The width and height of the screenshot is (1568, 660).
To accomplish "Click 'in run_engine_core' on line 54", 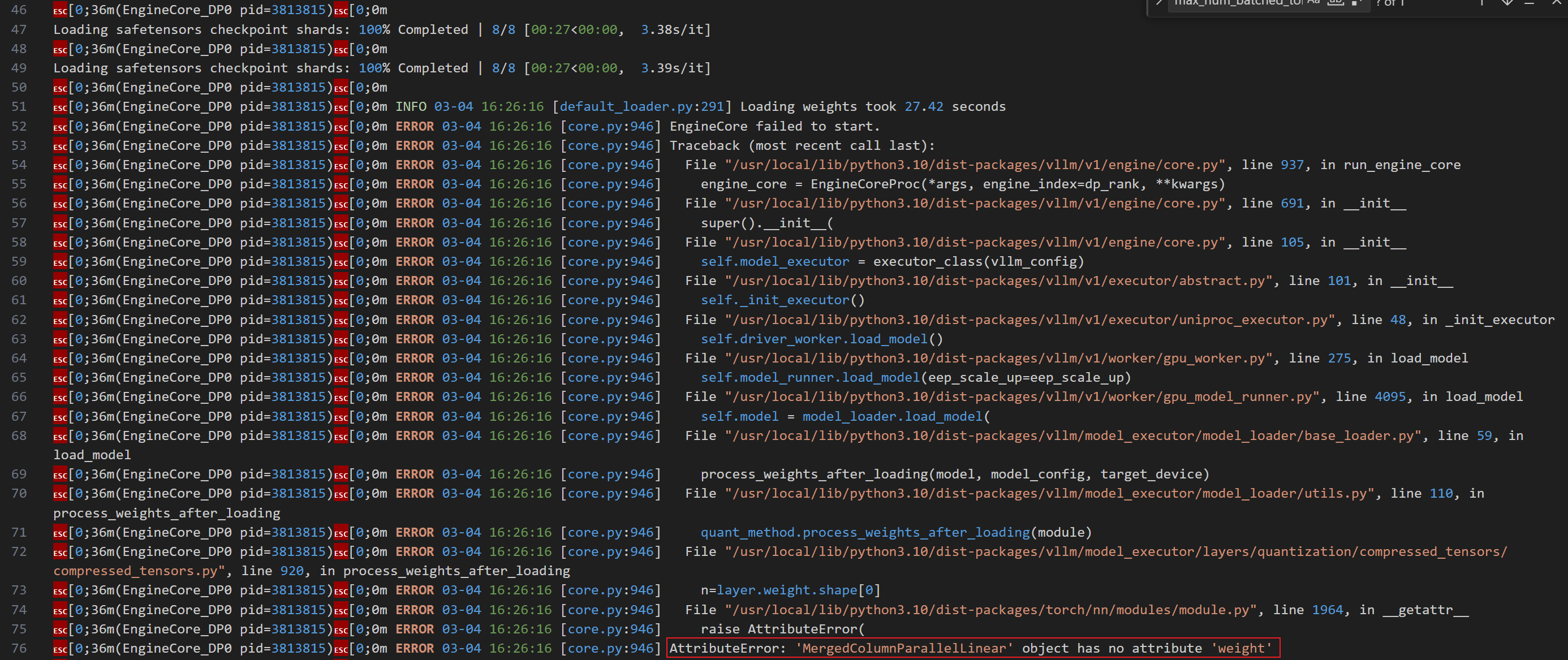I will point(1390,165).
